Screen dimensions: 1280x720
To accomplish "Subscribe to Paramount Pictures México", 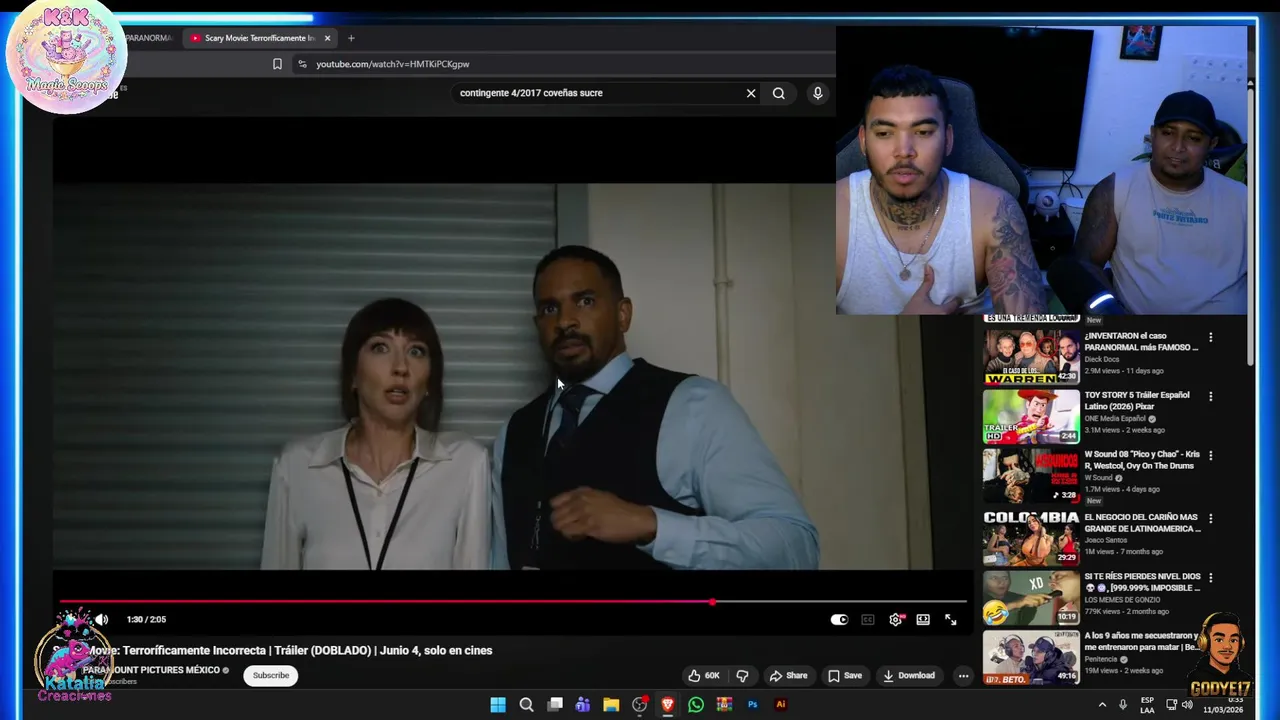I will [271, 676].
